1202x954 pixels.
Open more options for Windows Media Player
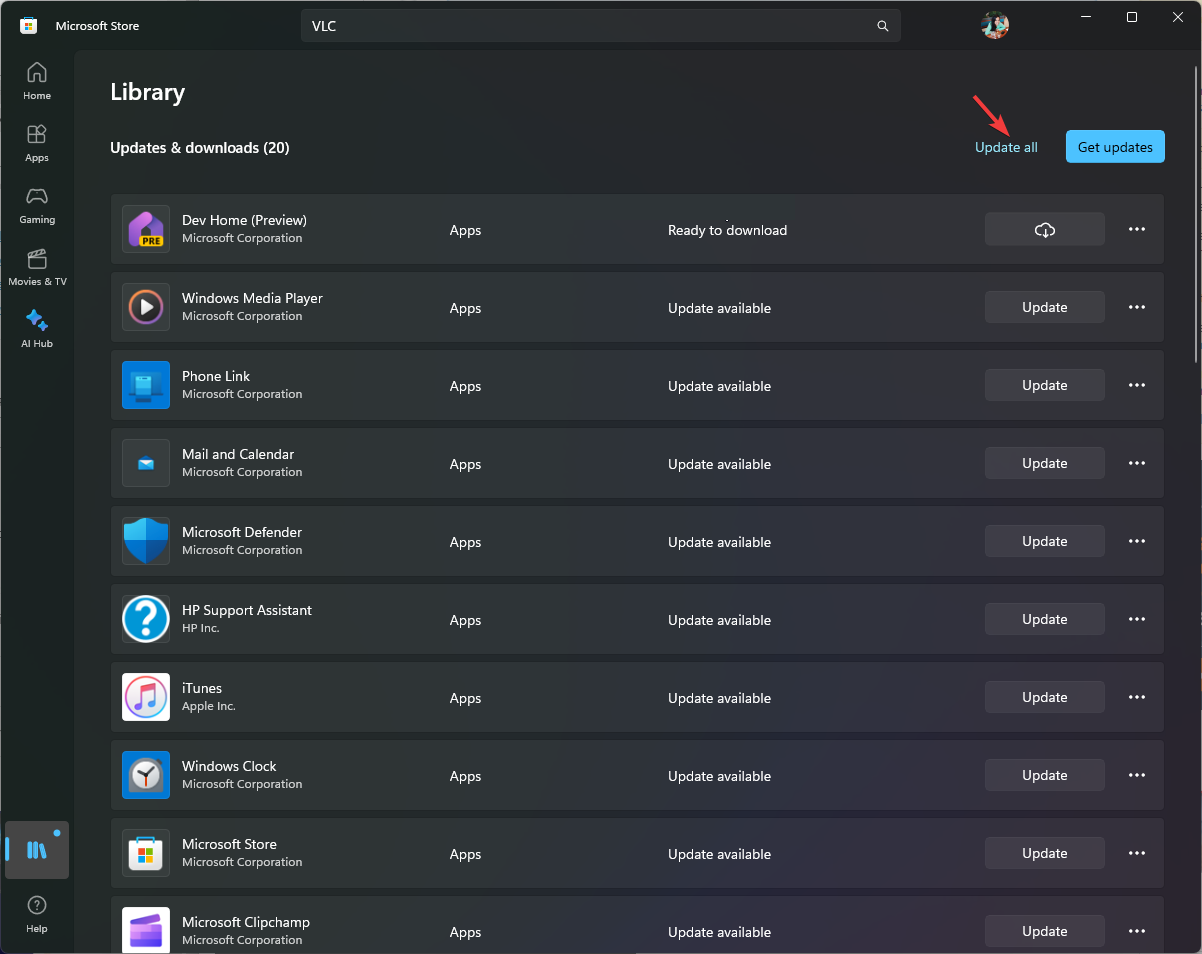tap(1137, 307)
